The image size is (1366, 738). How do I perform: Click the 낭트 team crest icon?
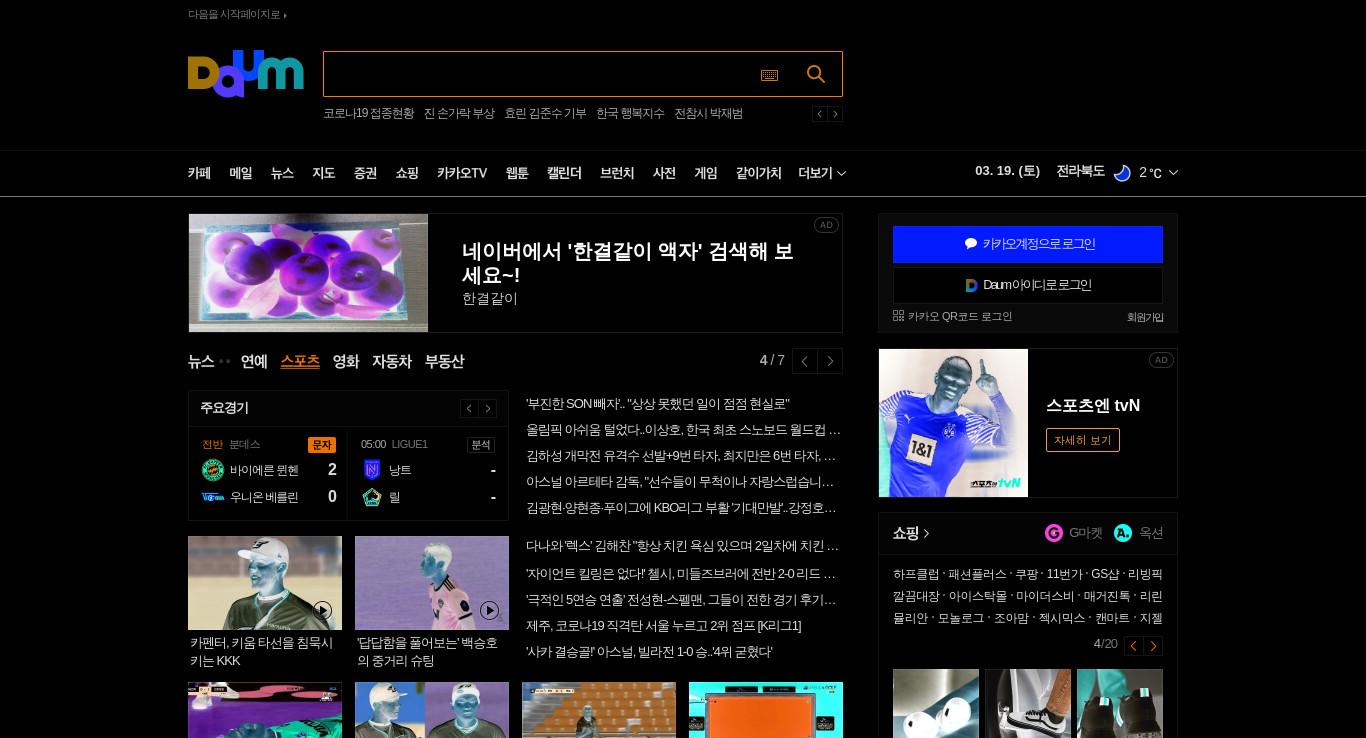click(372, 470)
